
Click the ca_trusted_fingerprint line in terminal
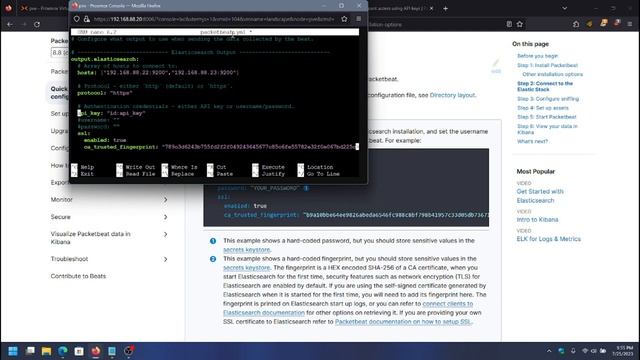click(x=221, y=147)
